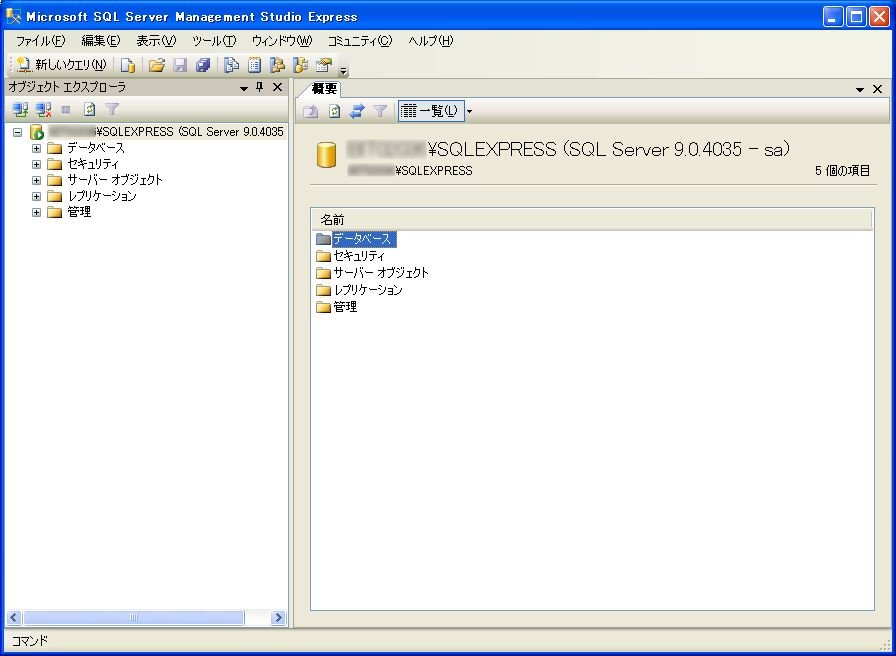Open the Template Explorer toolbar icon
This screenshot has height=656, width=896.
tap(300, 65)
